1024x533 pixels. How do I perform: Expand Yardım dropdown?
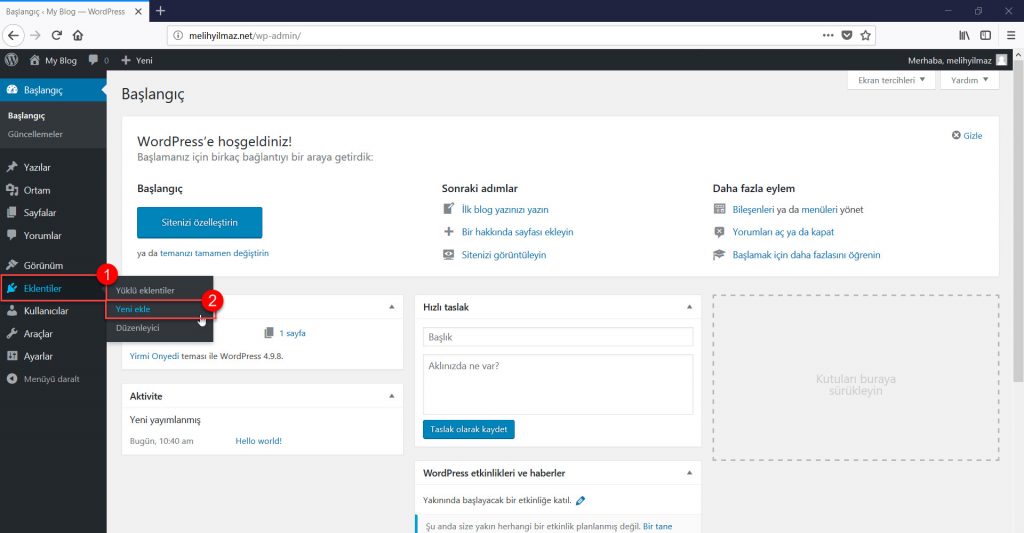coord(969,80)
